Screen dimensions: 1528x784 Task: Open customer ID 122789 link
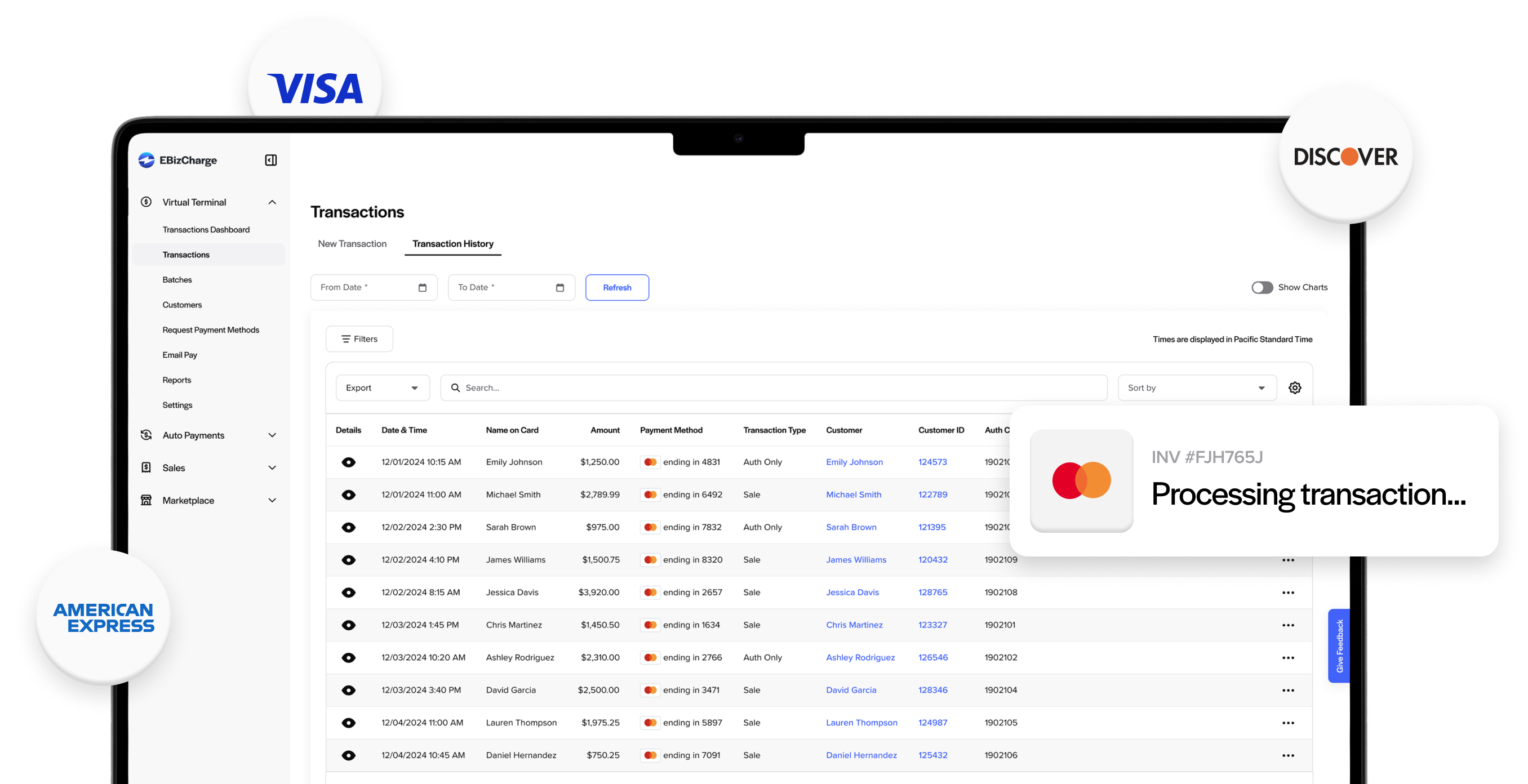(x=932, y=495)
